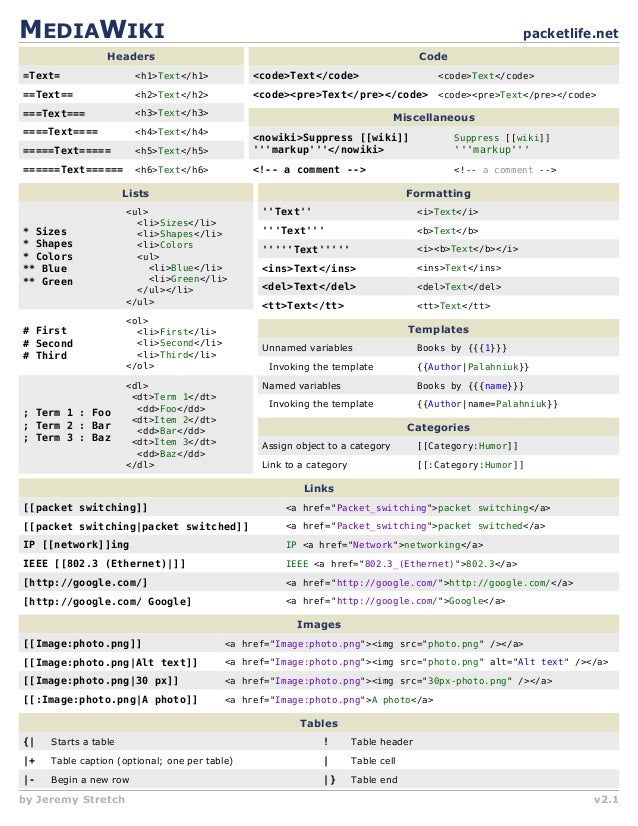Select the [http://google.com/ Google] syntax

(x=107, y=602)
